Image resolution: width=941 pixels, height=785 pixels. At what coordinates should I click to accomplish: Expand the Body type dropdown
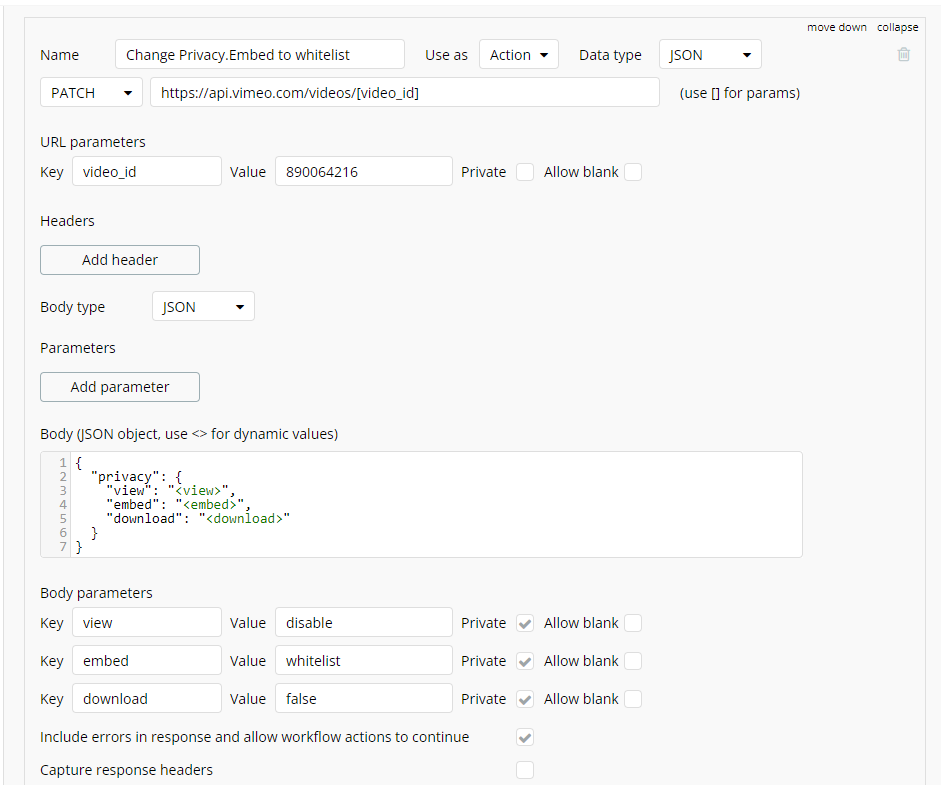203,307
